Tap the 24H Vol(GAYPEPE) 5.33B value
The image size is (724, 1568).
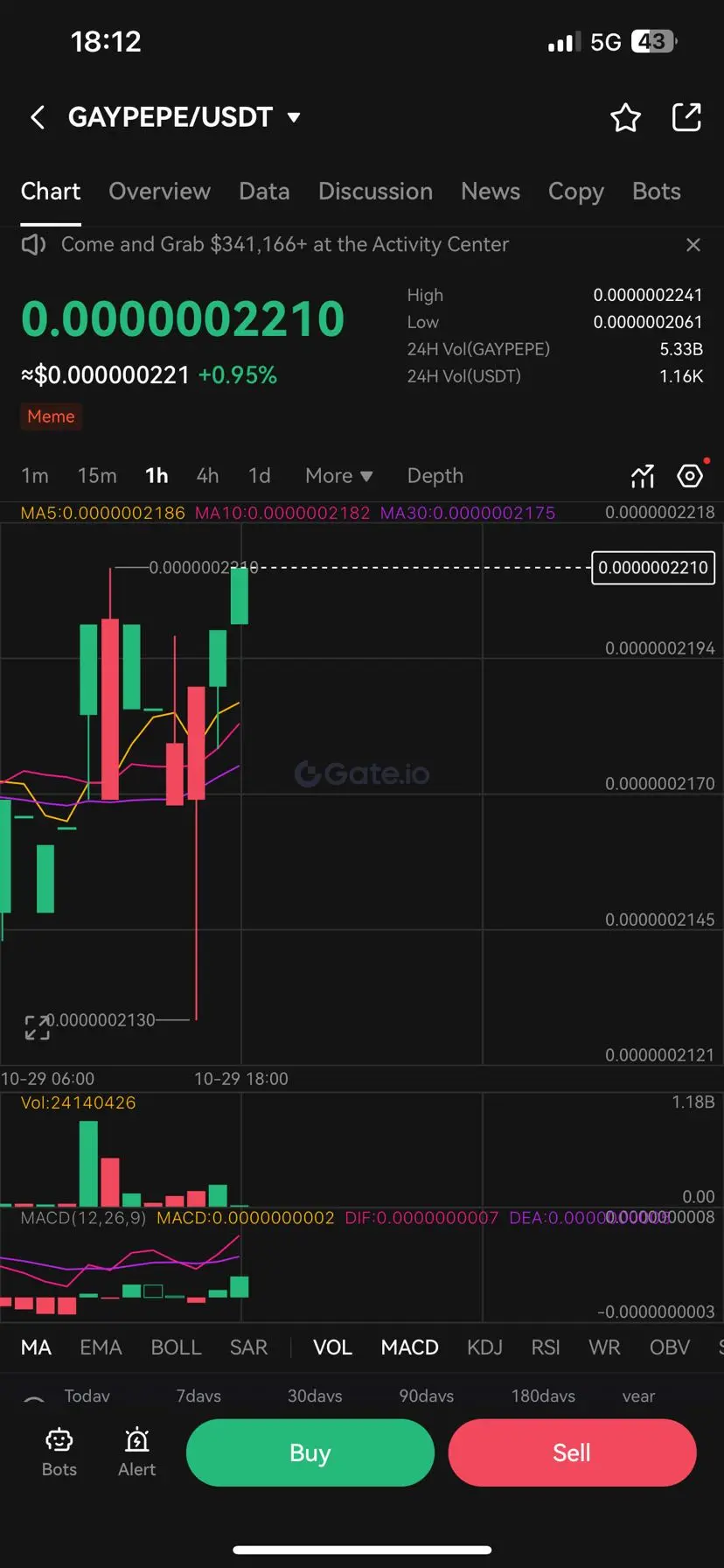(681, 349)
